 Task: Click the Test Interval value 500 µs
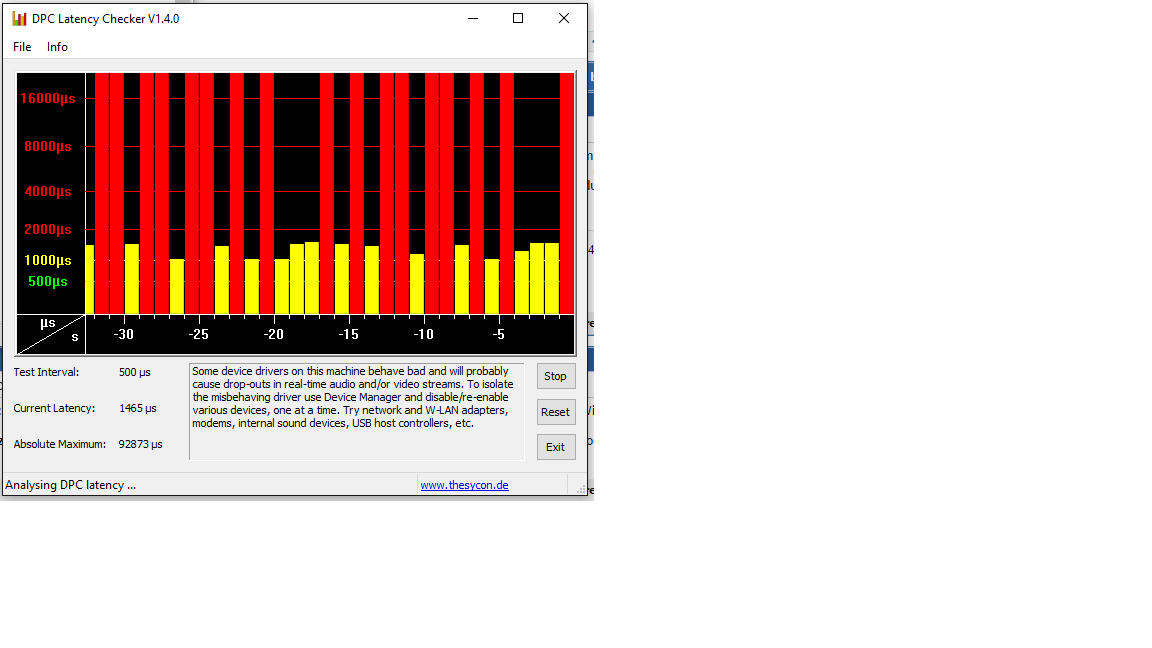(x=134, y=372)
